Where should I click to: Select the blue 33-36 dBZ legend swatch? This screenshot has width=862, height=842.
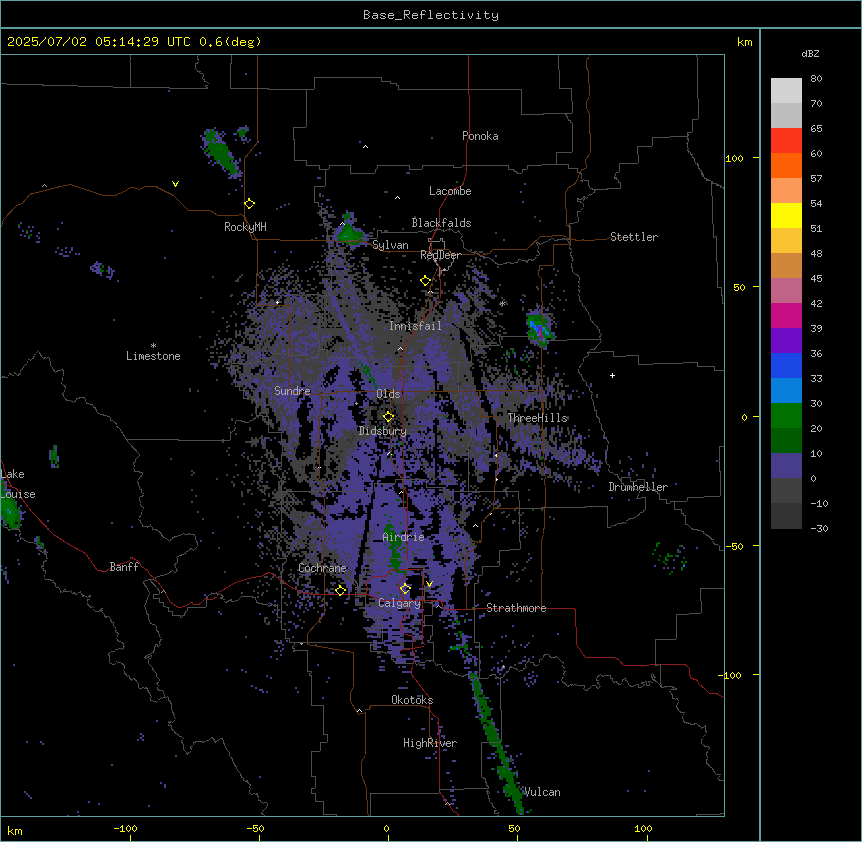786,365
